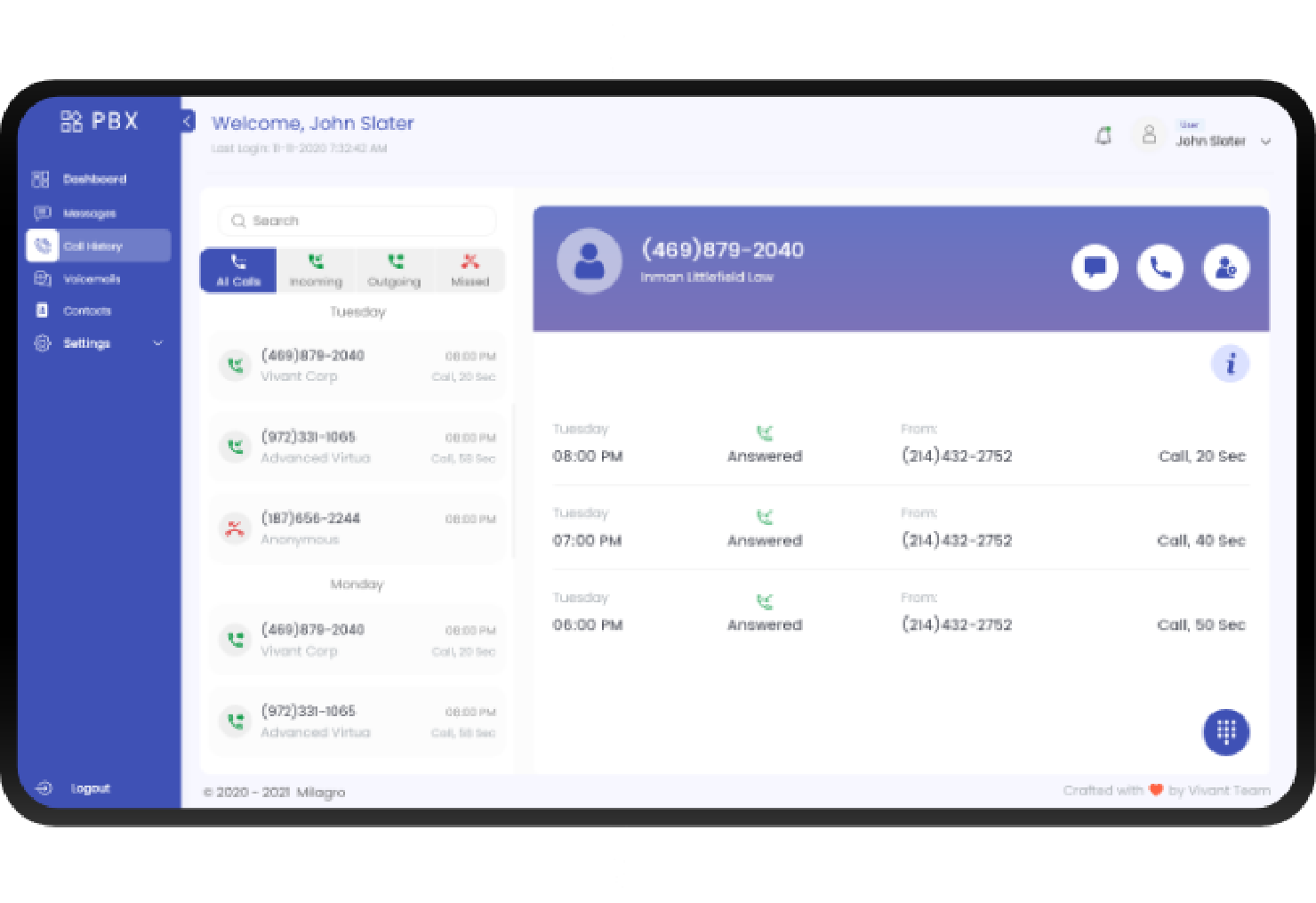Go to Contacts in sidebar

click(x=86, y=310)
